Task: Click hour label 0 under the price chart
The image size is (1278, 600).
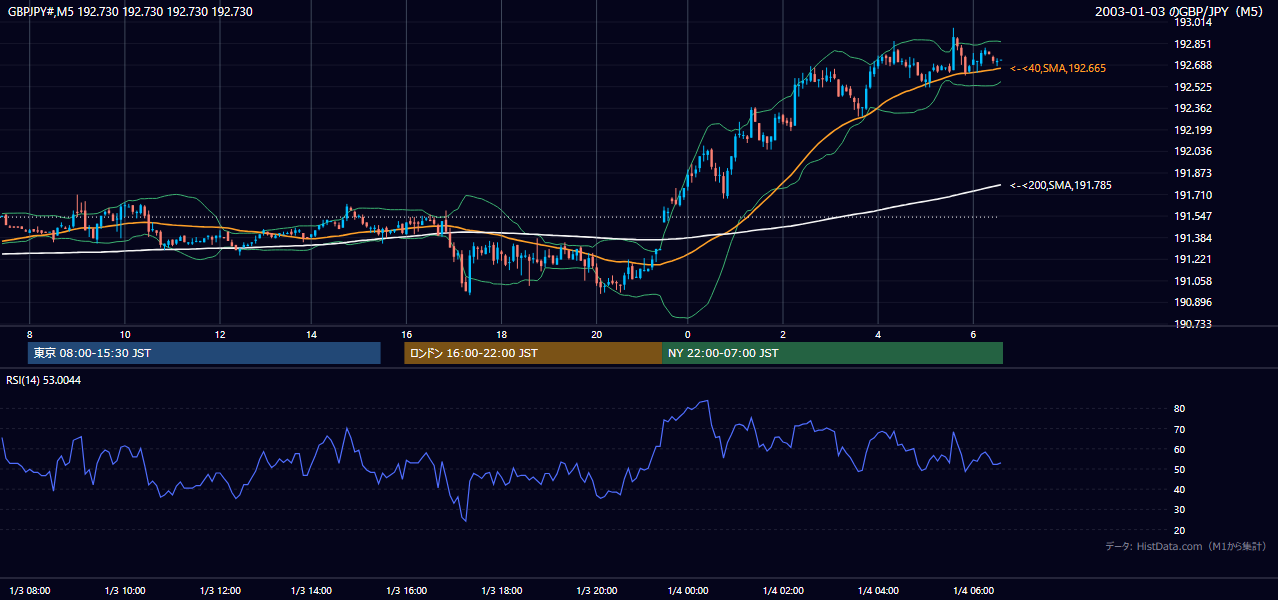Action: (687, 334)
